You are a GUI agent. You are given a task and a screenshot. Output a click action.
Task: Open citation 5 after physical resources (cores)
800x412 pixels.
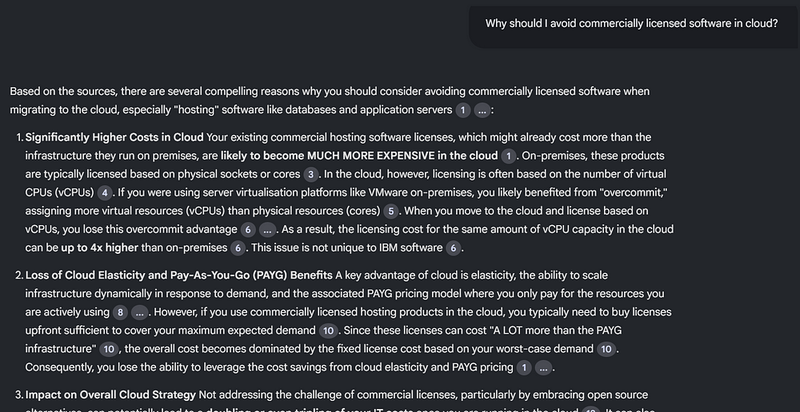(x=390, y=211)
